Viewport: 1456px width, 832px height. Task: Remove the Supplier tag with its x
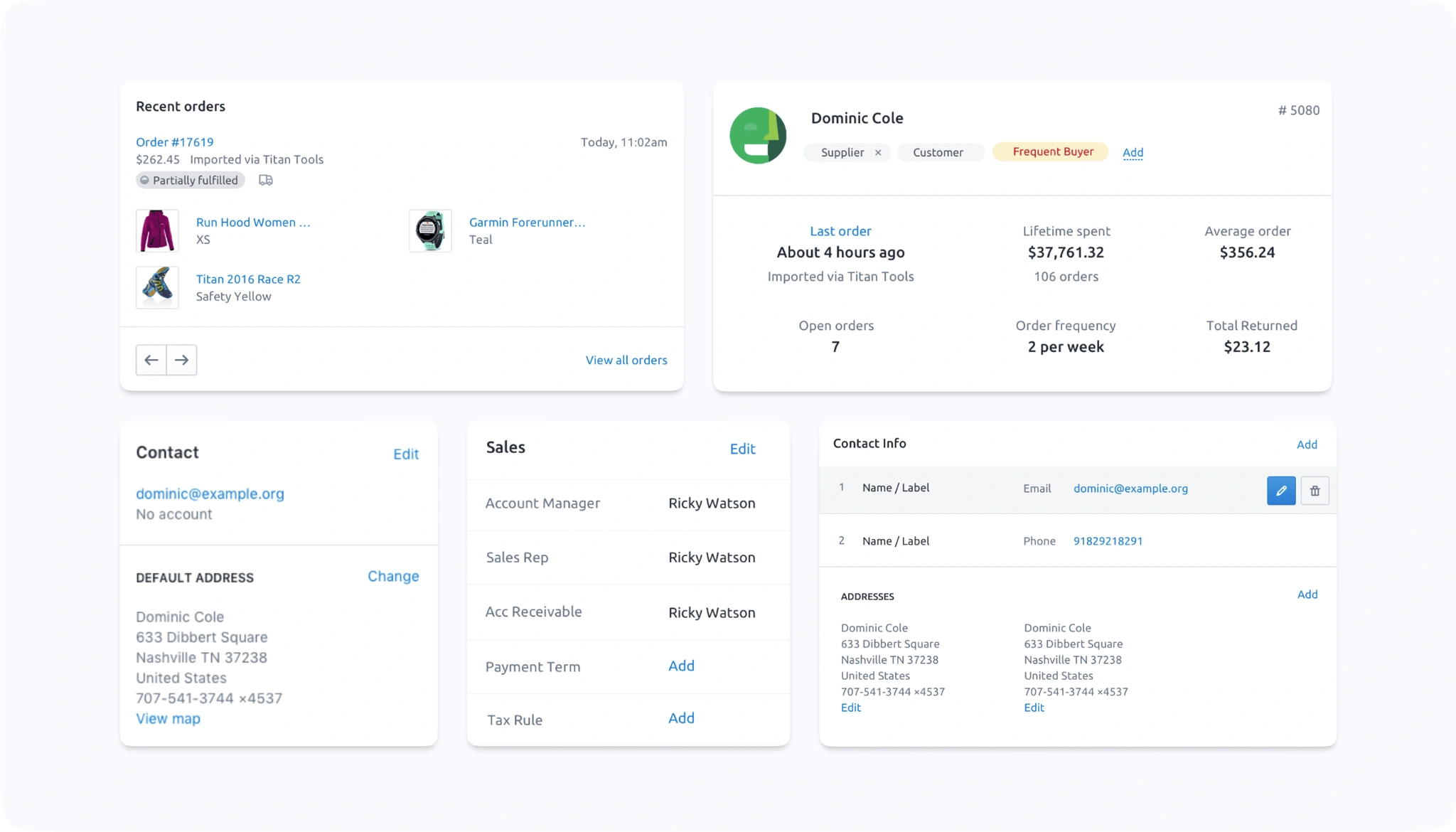(878, 153)
